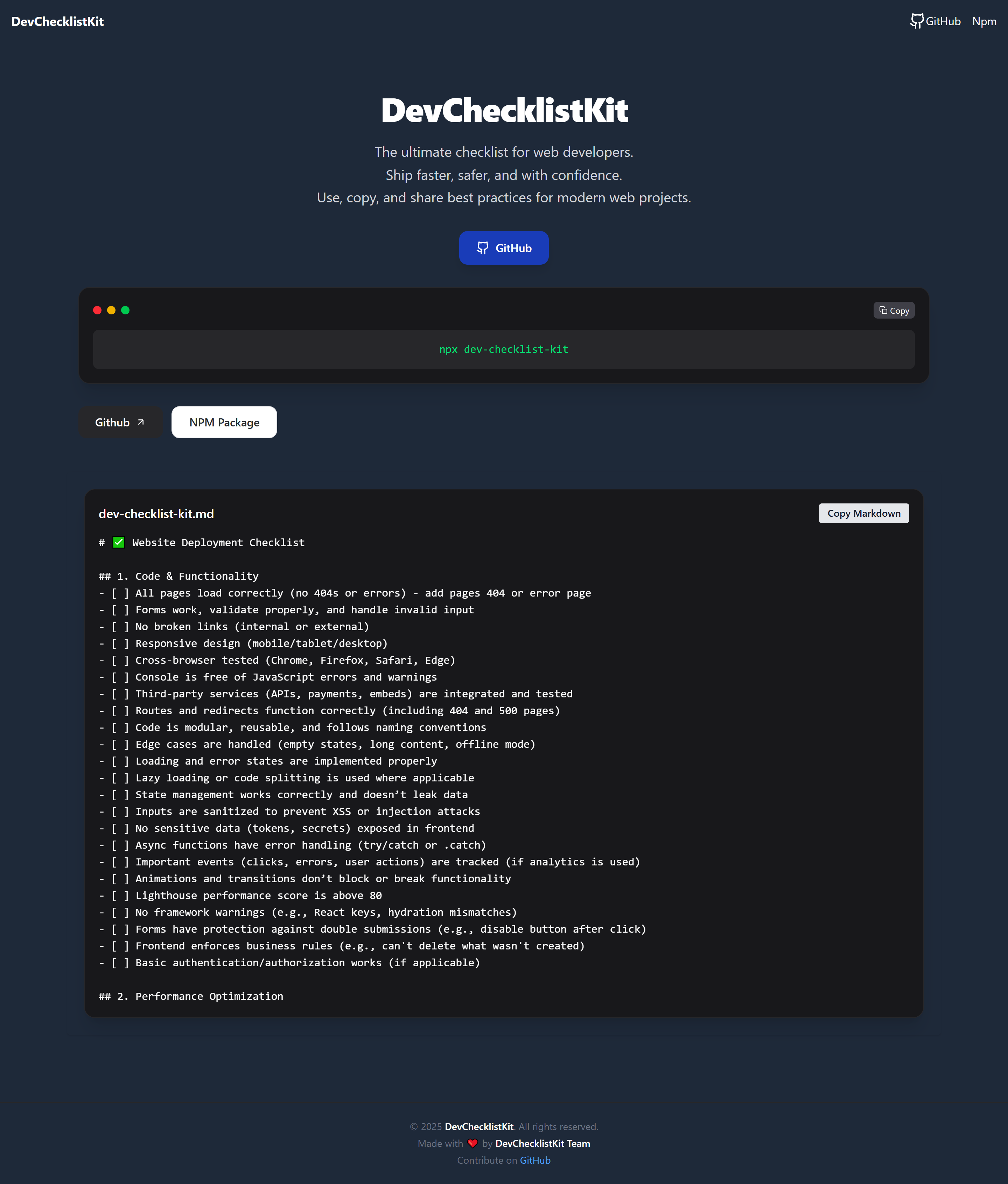Click the 'No sensitive data' line
Image resolution: width=1008 pixels, height=1184 pixels.
[286, 828]
